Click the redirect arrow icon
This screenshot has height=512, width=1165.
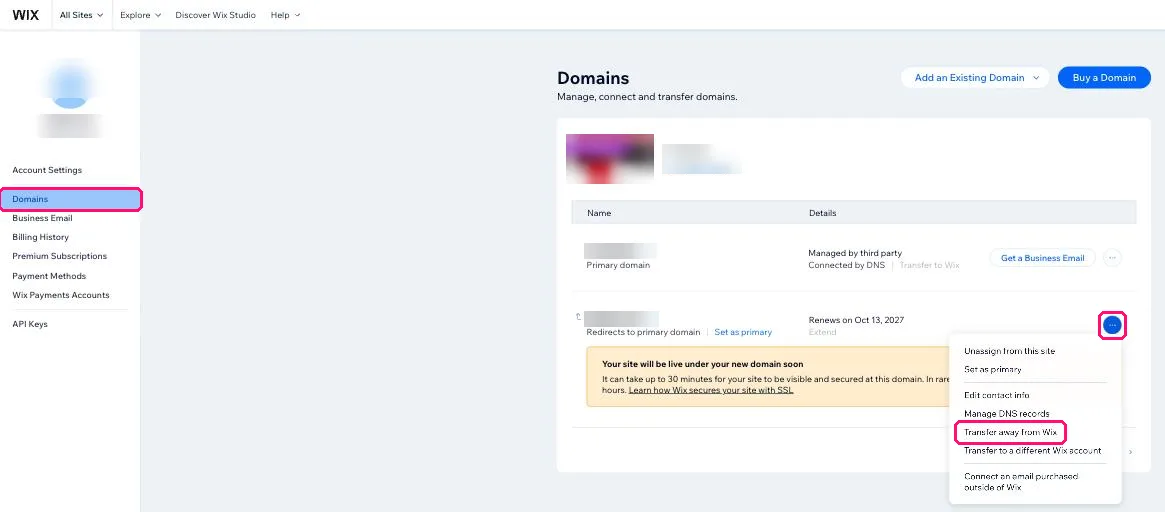[578, 317]
